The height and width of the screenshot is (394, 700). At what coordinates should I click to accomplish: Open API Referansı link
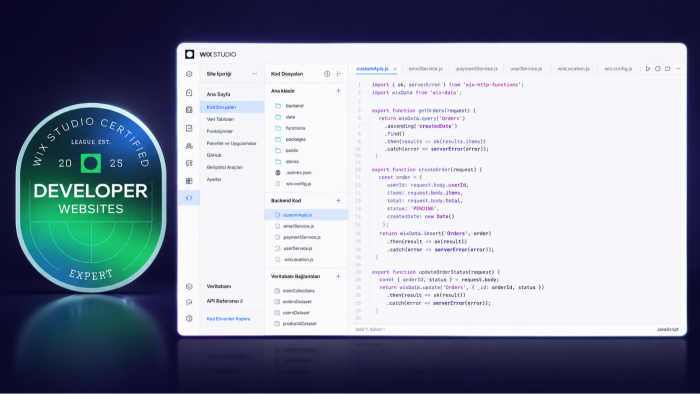coord(225,301)
